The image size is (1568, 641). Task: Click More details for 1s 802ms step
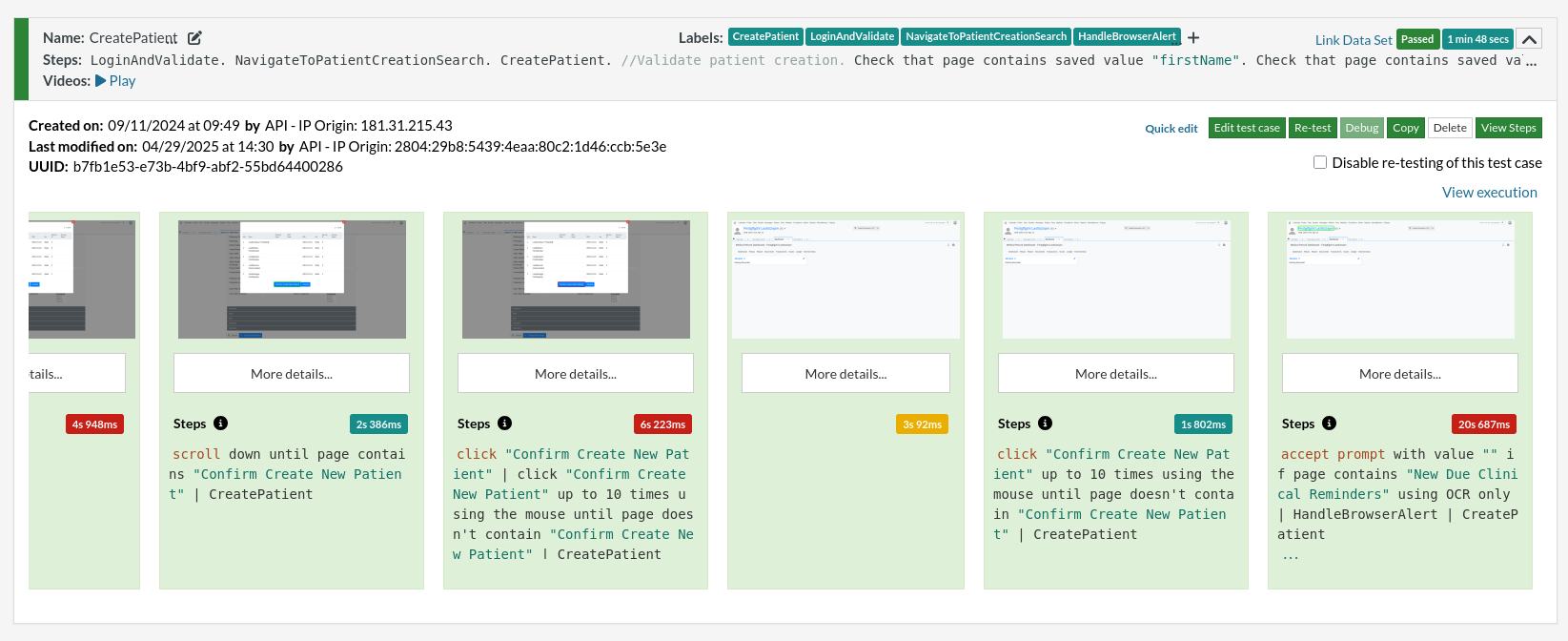[x=1116, y=373]
